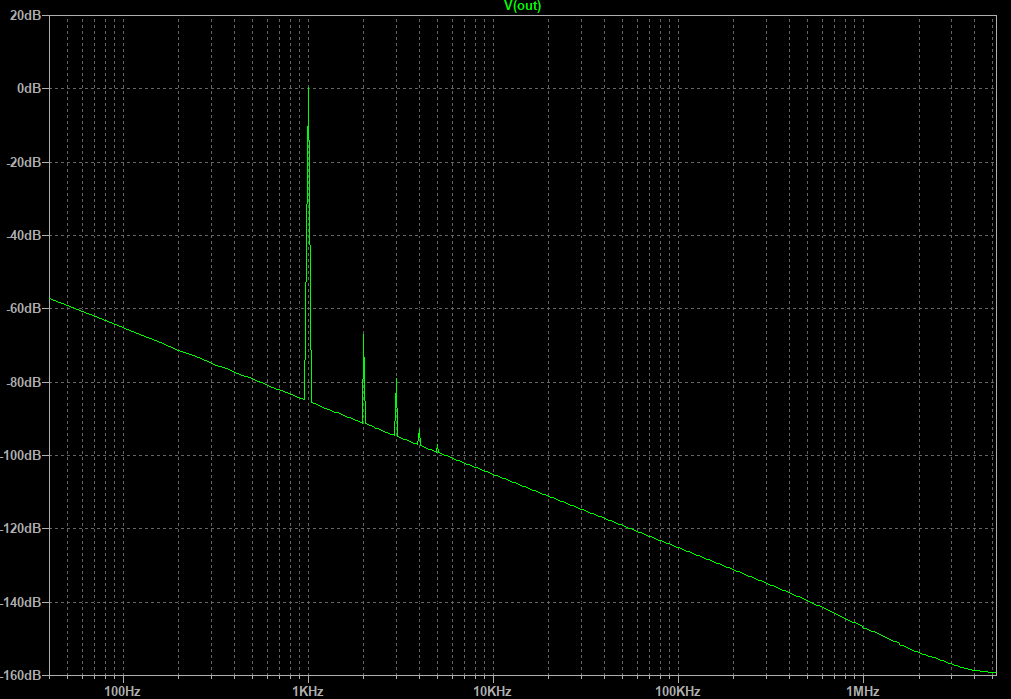Click the 10KHz frequency label

[493, 691]
